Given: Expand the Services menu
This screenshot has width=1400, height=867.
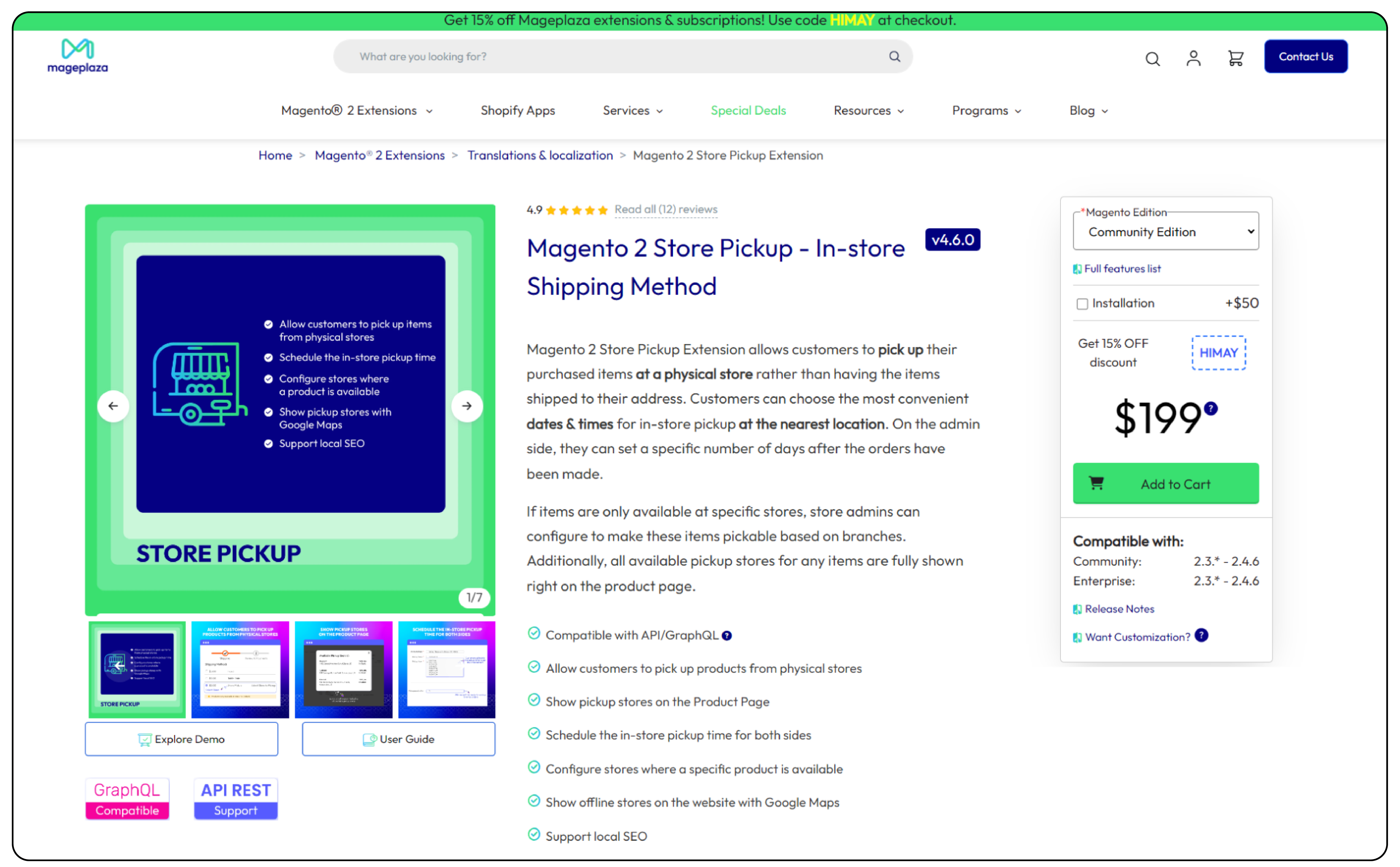Looking at the screenshot, I should (632, 111).
